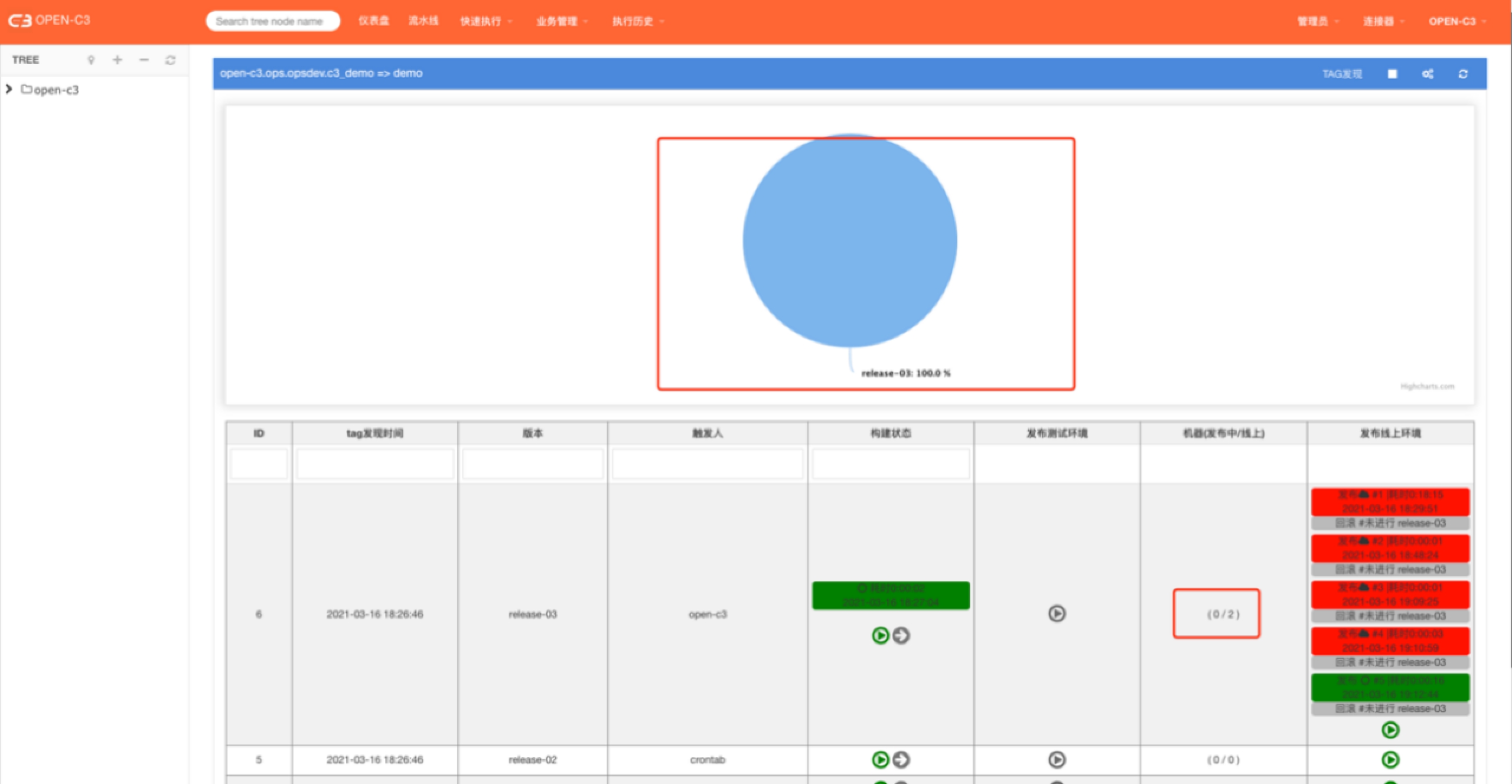Start test environment deploy for release-03
The image size is (1512, 784).
[1057, 613]
